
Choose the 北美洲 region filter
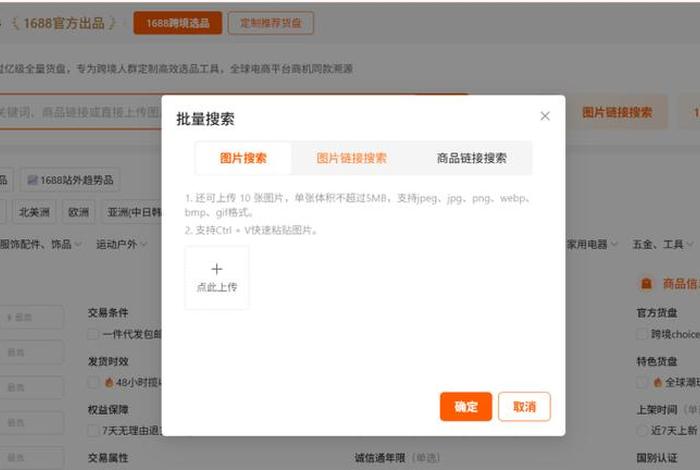point(34,212)
